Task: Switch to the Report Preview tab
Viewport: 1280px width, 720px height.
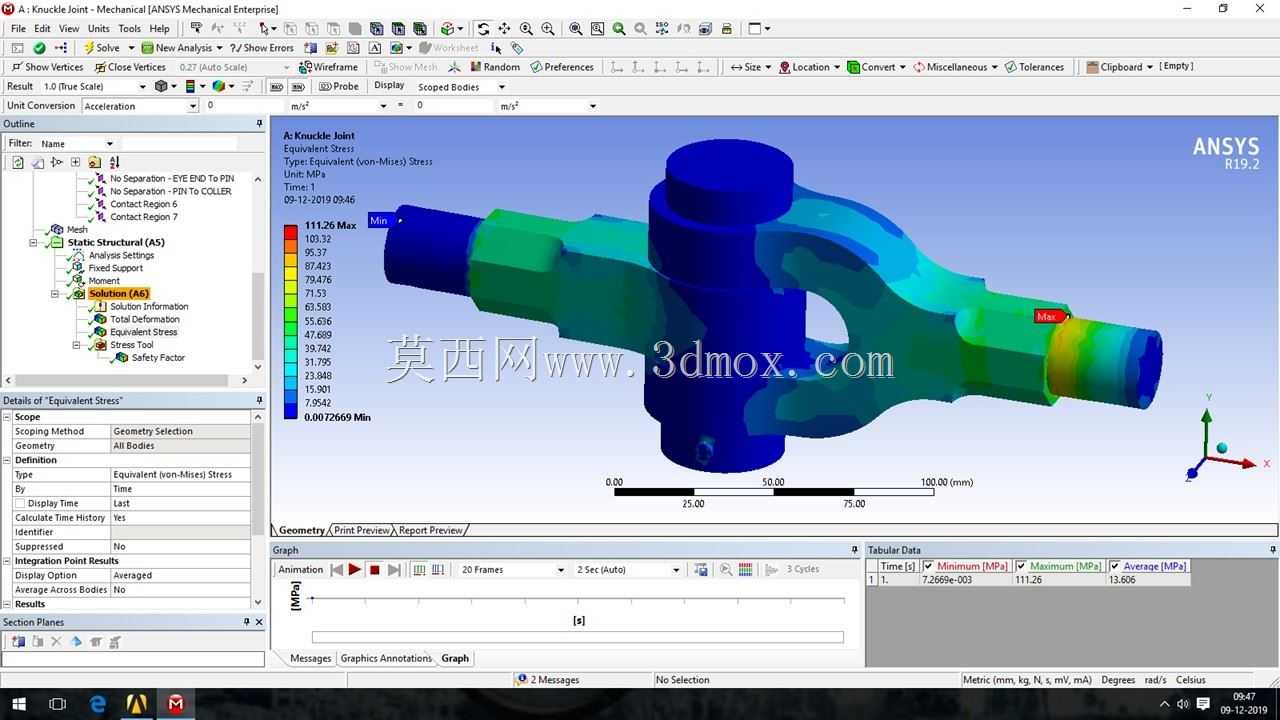Action: tap(431, 530)
